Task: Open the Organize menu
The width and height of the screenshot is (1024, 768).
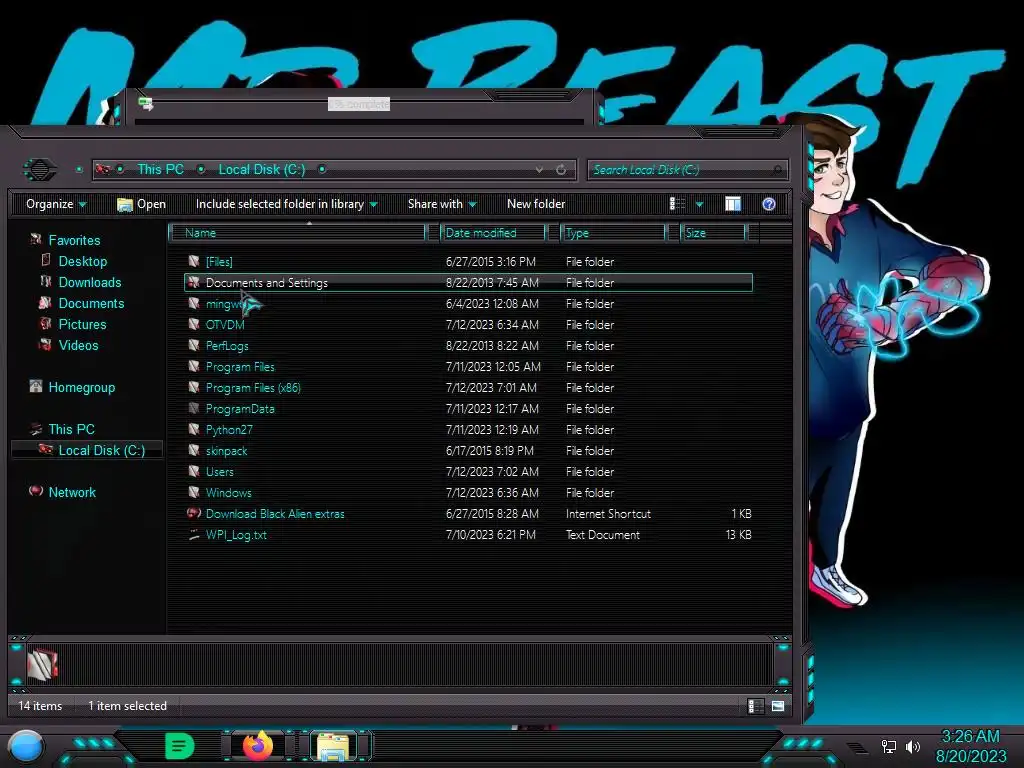Action: click(56, 204)
